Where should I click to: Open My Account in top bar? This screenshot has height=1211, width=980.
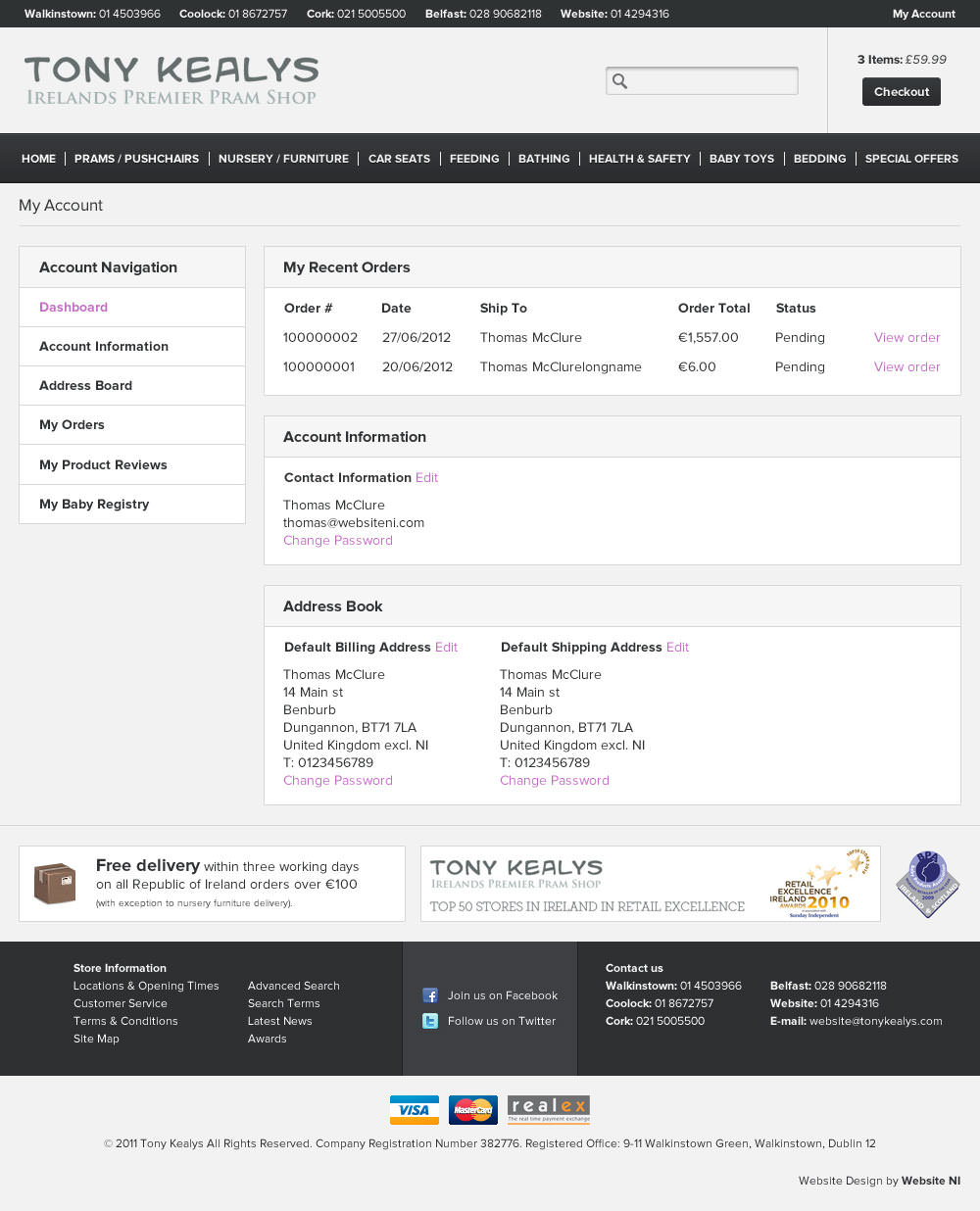(x=924, y=14)
